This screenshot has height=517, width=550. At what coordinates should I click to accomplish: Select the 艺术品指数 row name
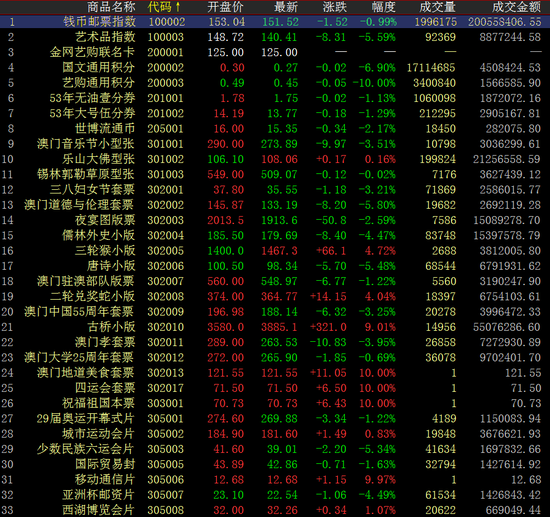point(105,37)
